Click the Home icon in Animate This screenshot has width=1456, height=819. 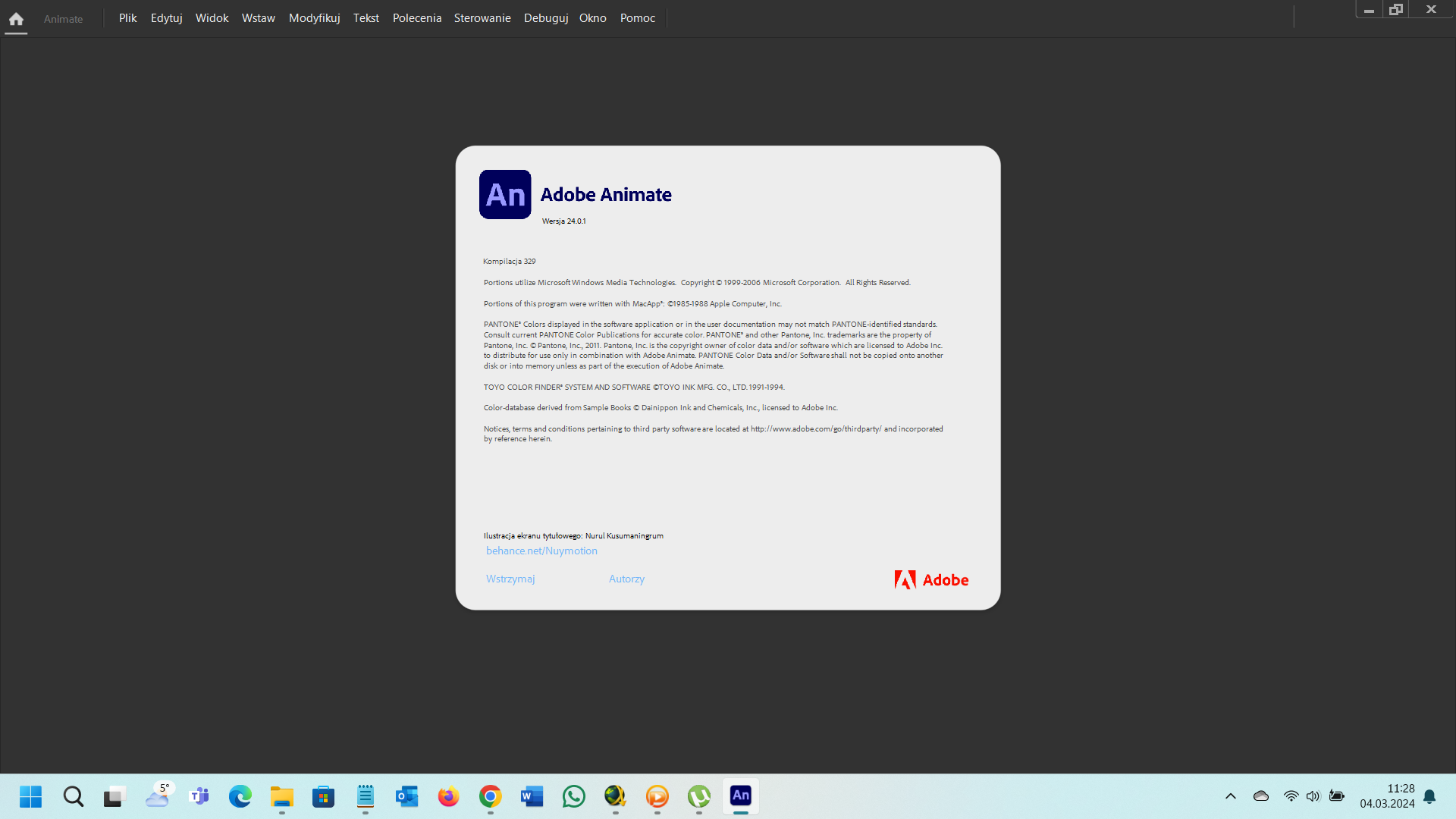[16, 19]
